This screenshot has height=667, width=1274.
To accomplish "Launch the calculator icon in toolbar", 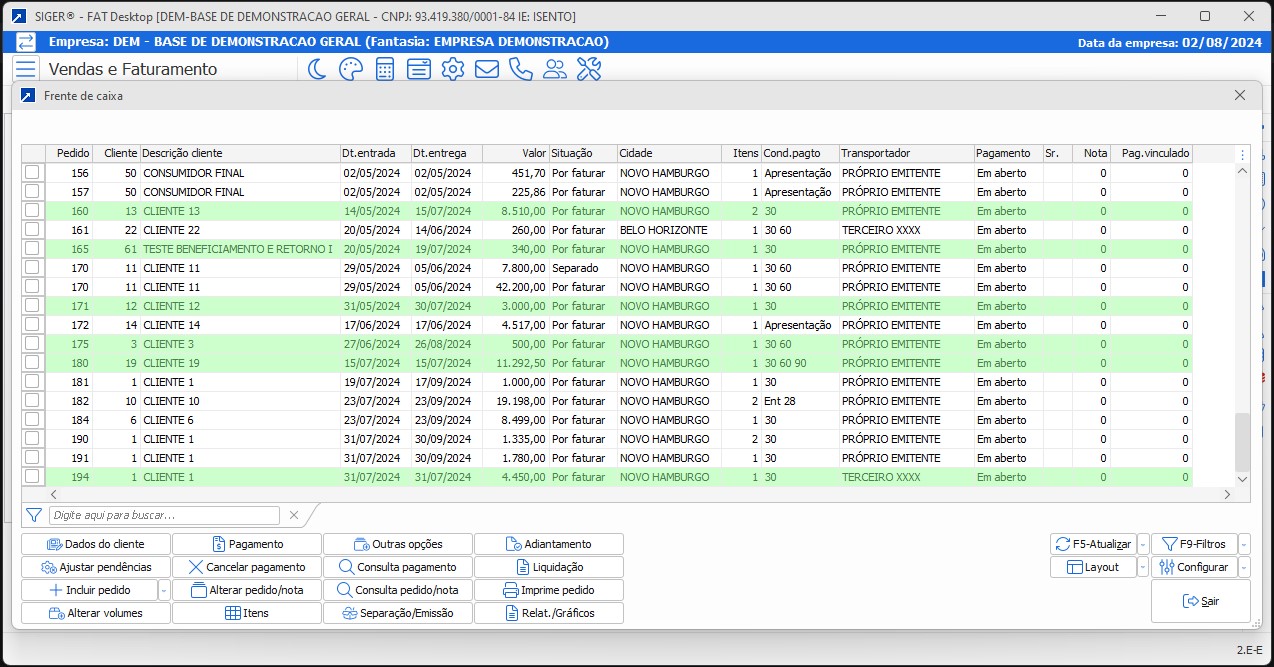I will click(x=384, y=69).
